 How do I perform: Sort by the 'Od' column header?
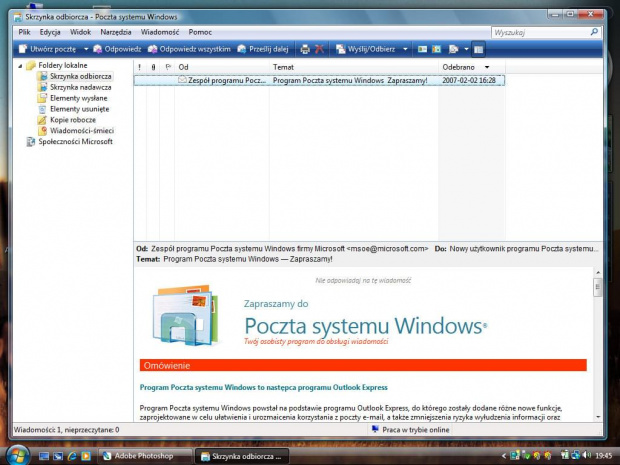(x=223, y=67)
